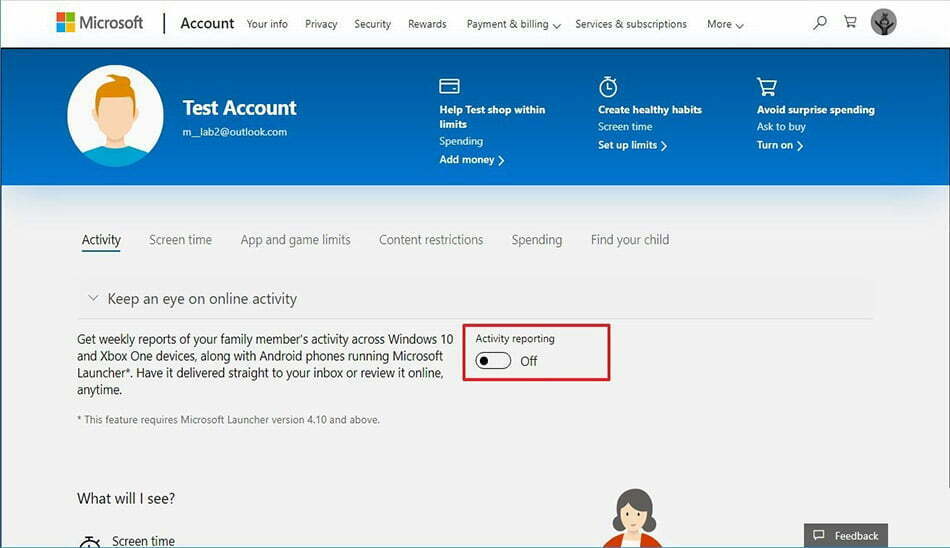Image resolution: width=950 pixels, height=548 pixels.
Task: Select the Activity tab
Action: (x=101, y=240)
